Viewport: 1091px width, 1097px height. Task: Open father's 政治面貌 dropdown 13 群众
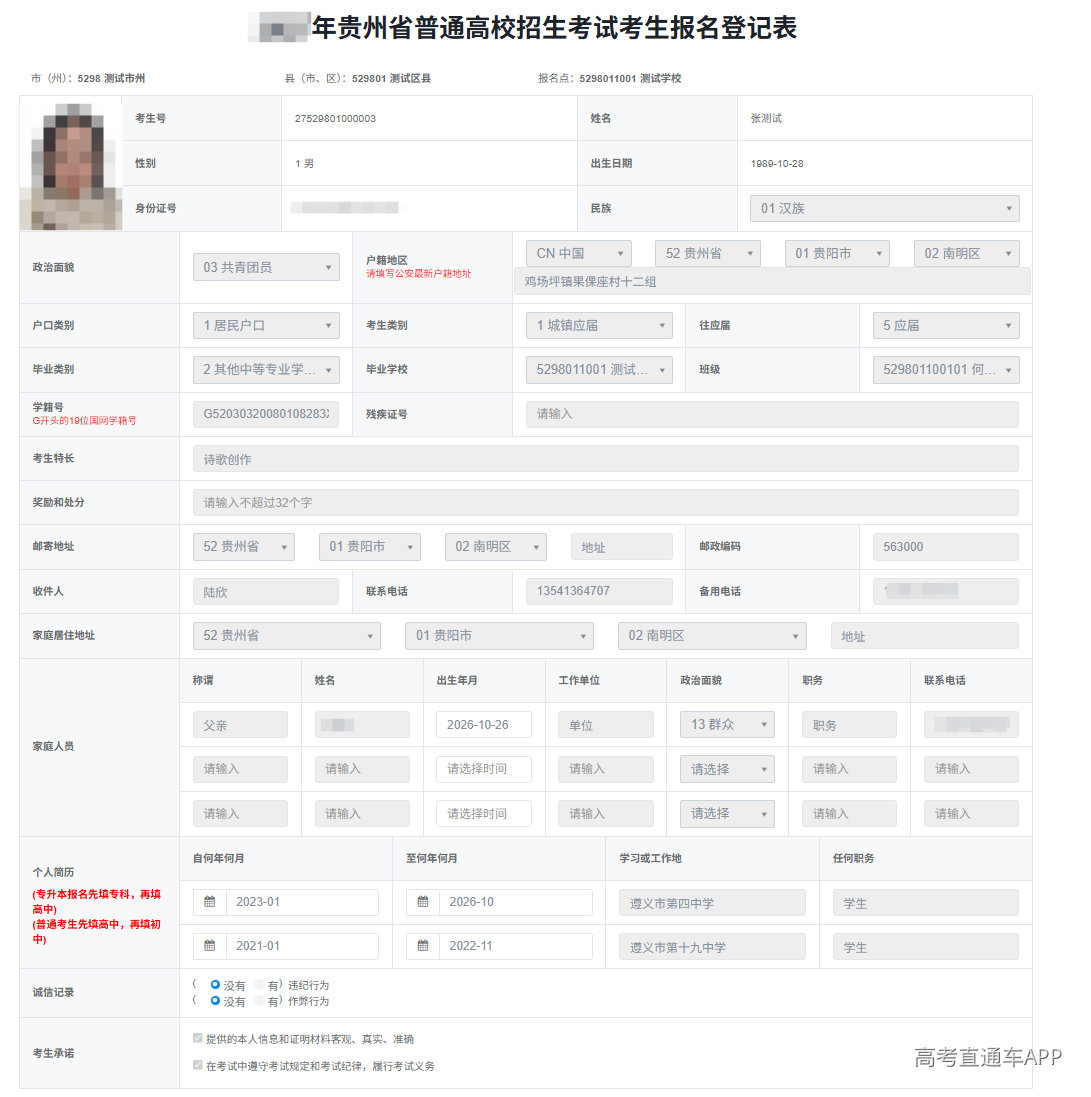(727, 725)
